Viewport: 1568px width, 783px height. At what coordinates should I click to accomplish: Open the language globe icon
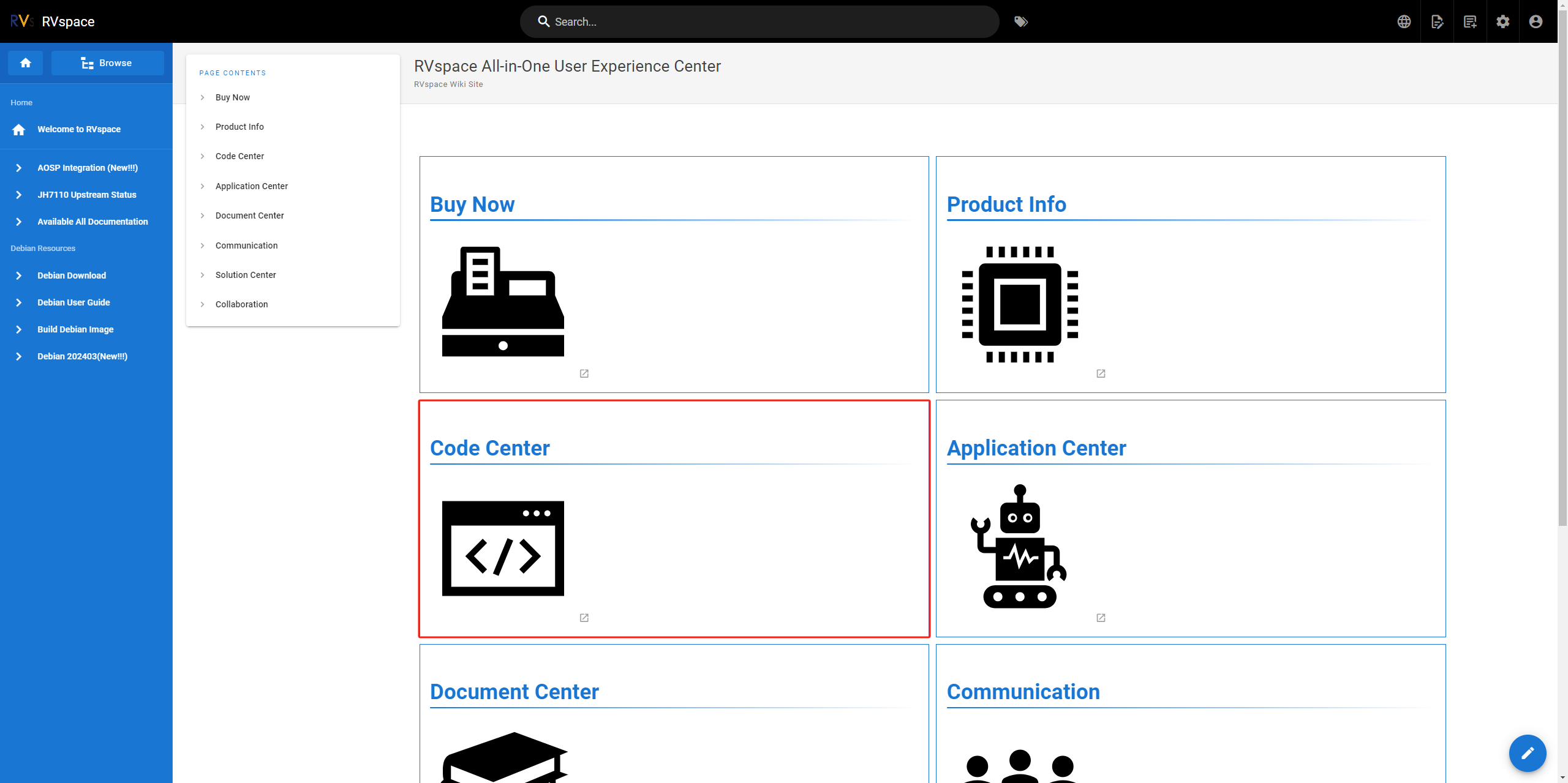[1404, 21]
